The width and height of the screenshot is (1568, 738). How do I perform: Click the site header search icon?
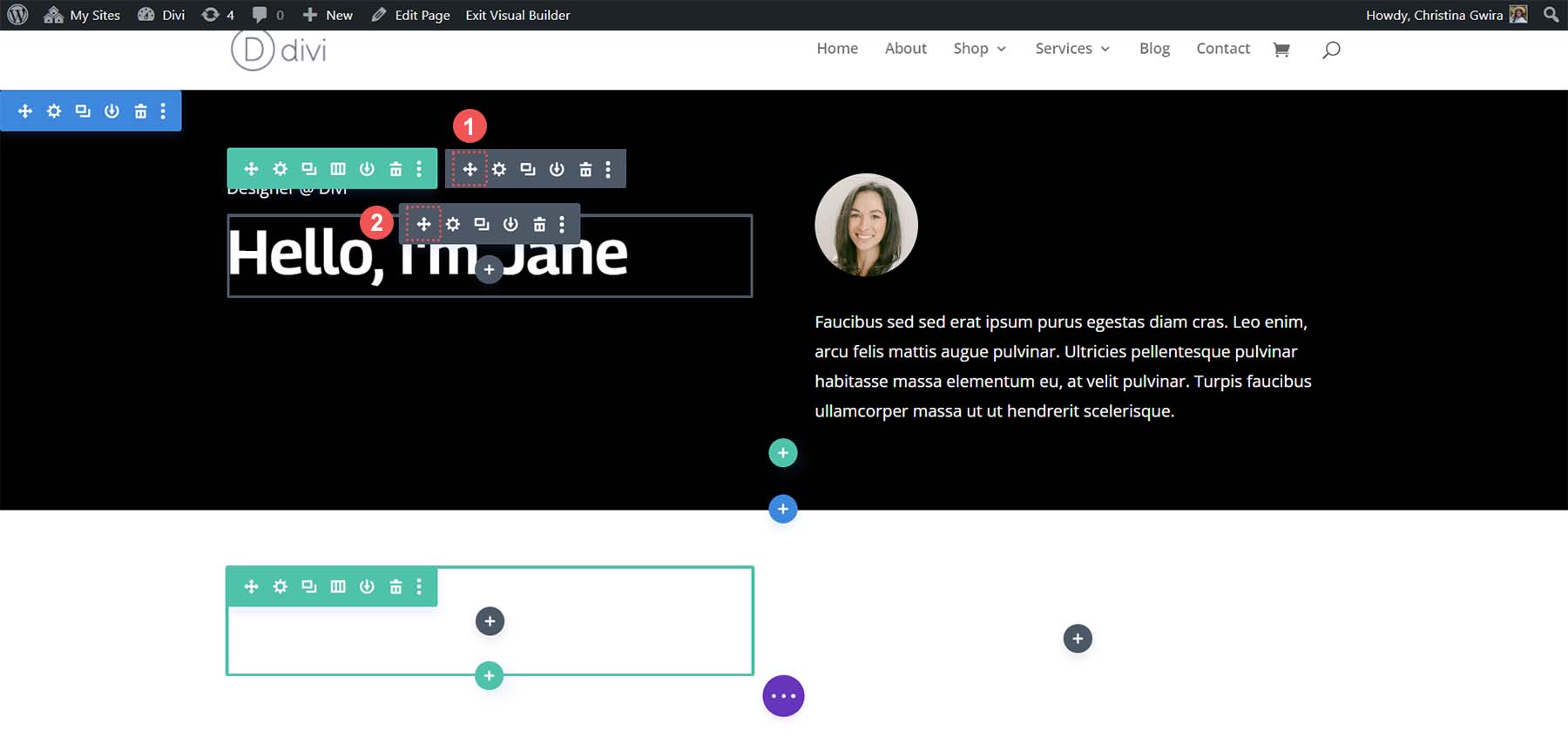click(1330, 50)
